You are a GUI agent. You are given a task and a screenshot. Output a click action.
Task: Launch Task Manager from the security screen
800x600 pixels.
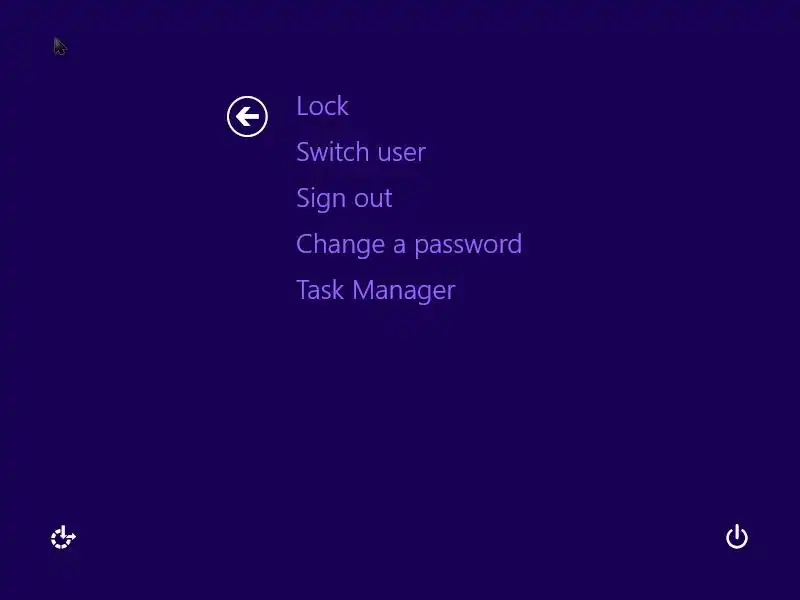click(x=376, y=290)
